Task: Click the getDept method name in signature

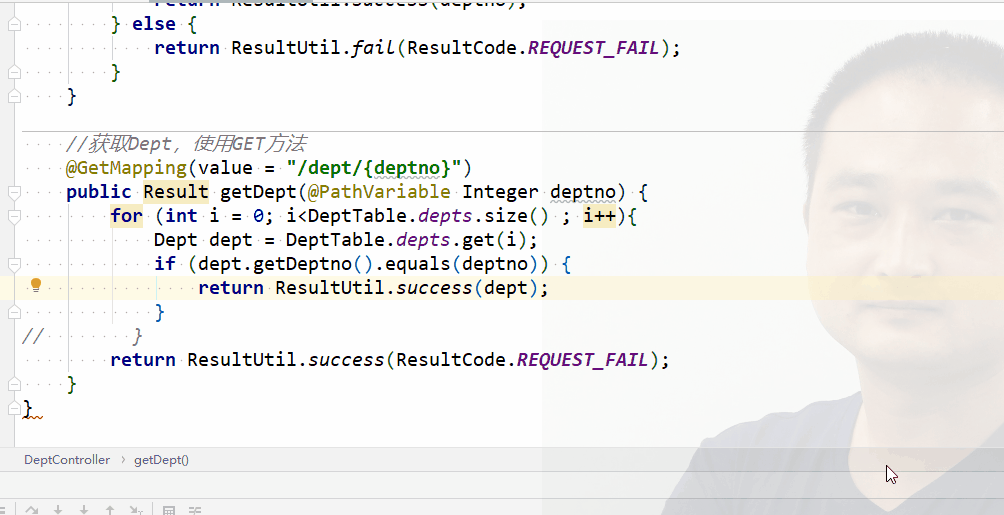Action: [259, 192]
